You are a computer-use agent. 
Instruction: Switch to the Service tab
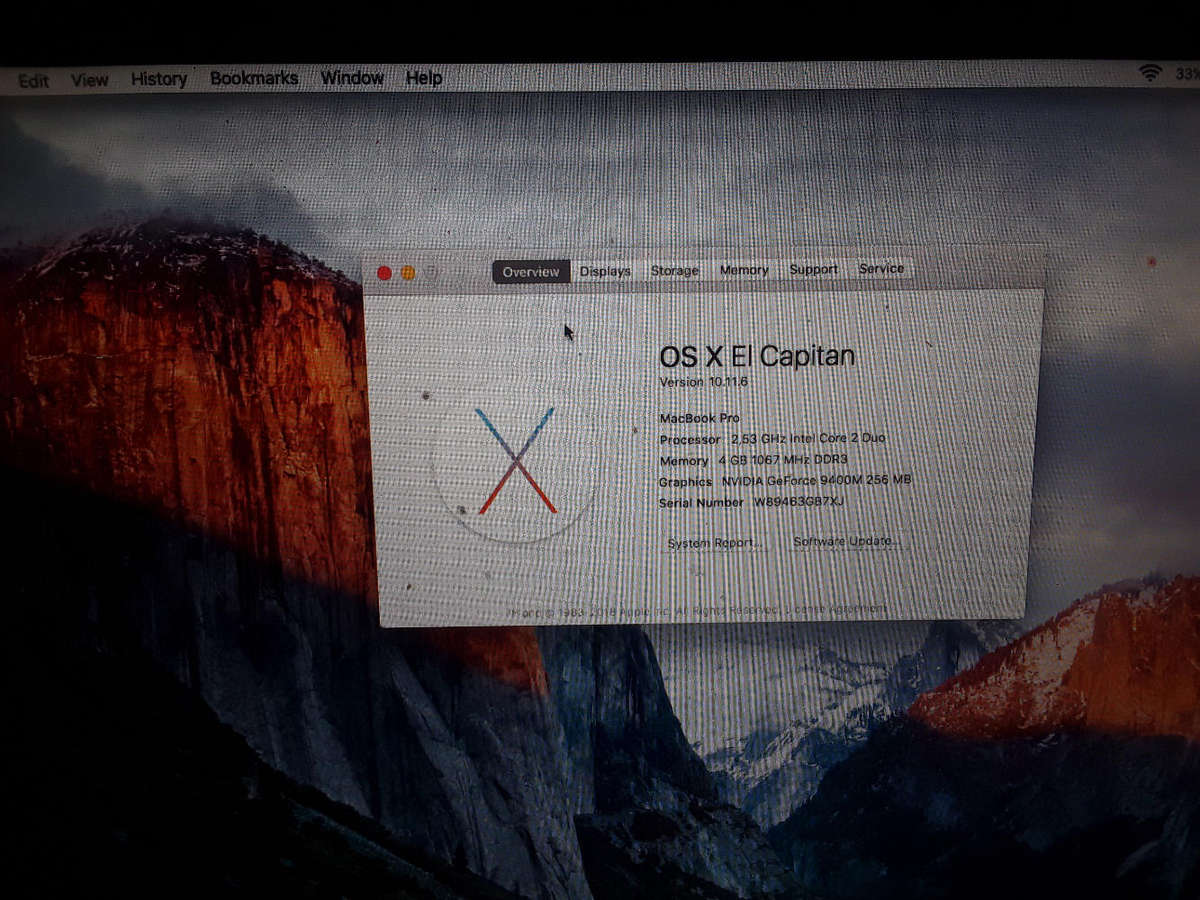(882, 268)
